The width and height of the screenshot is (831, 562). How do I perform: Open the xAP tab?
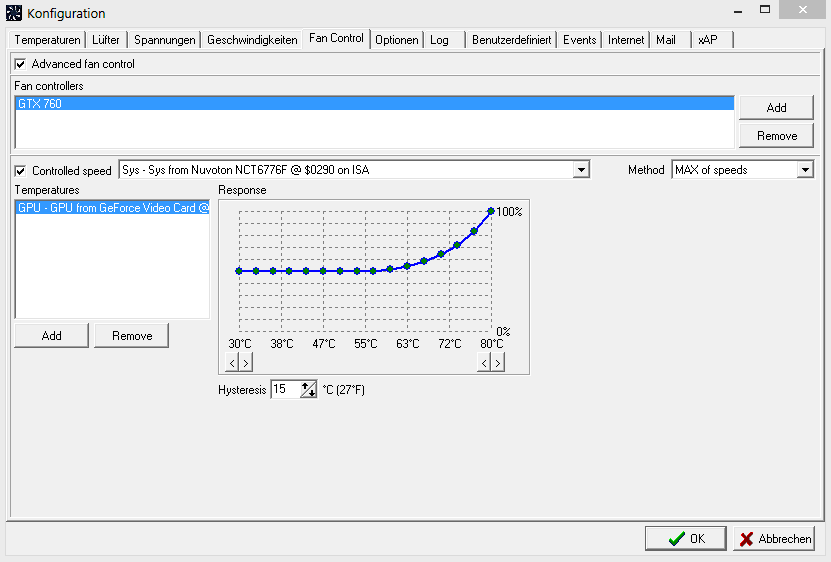(x=713, y=40)
